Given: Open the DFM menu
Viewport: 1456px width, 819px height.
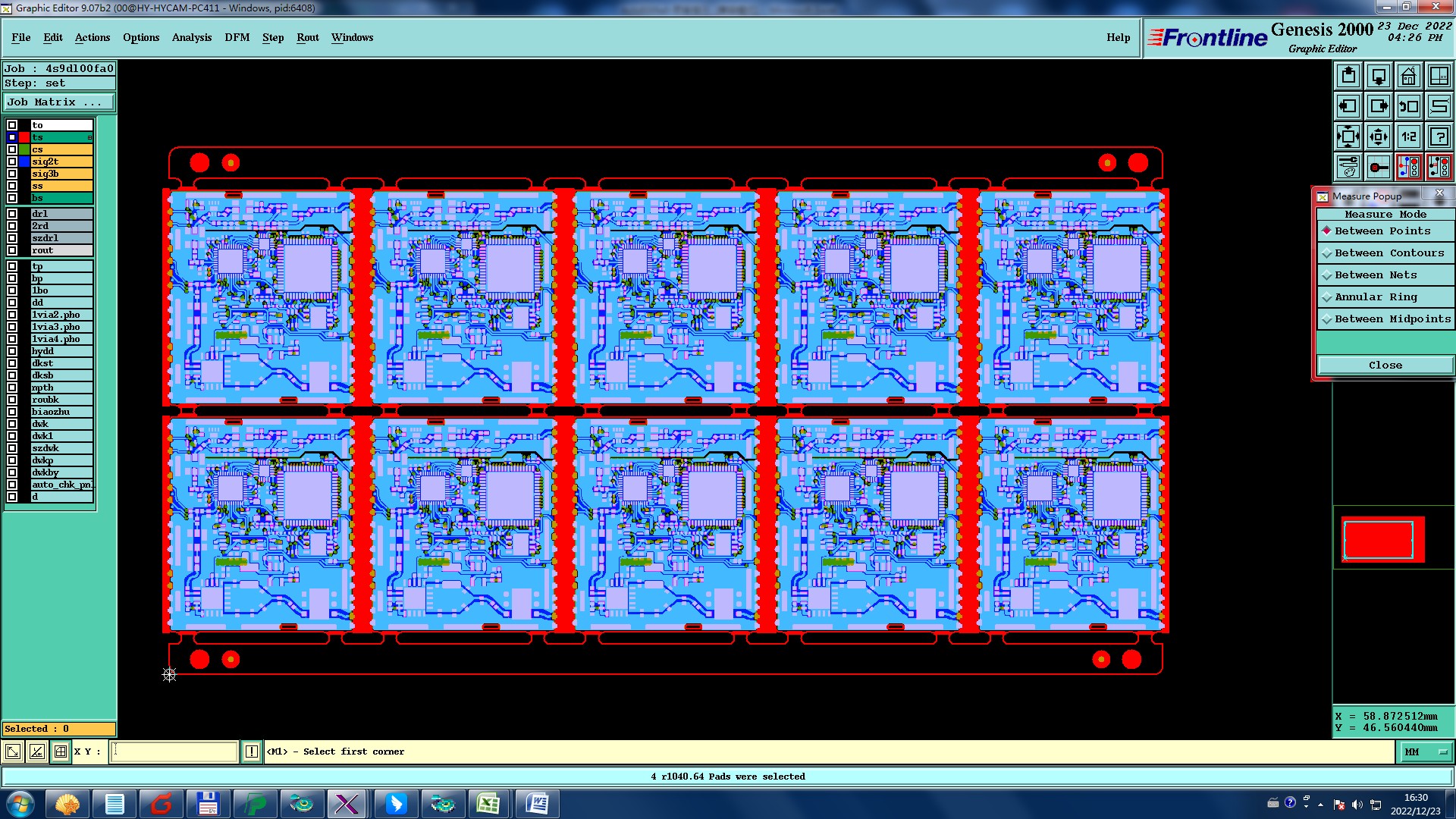Looking at the screenshot, I should (x=237, y=37).
